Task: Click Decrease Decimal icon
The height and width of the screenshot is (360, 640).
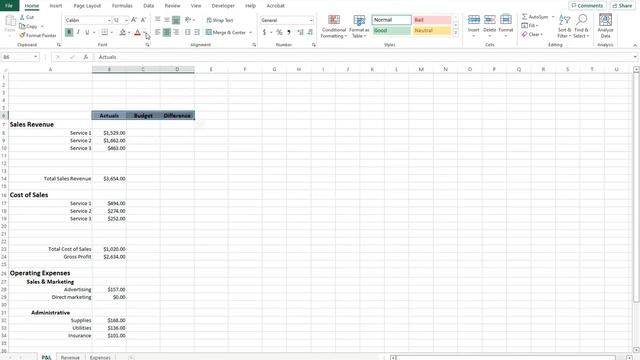Action: click(310, 32)
